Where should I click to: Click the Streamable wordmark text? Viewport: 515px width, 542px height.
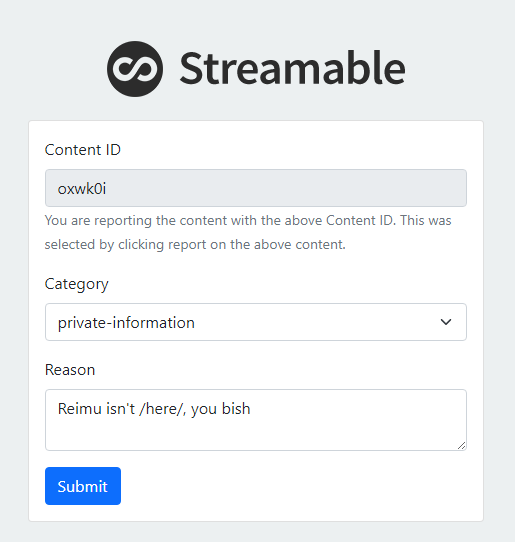click(x=292, y=68)
